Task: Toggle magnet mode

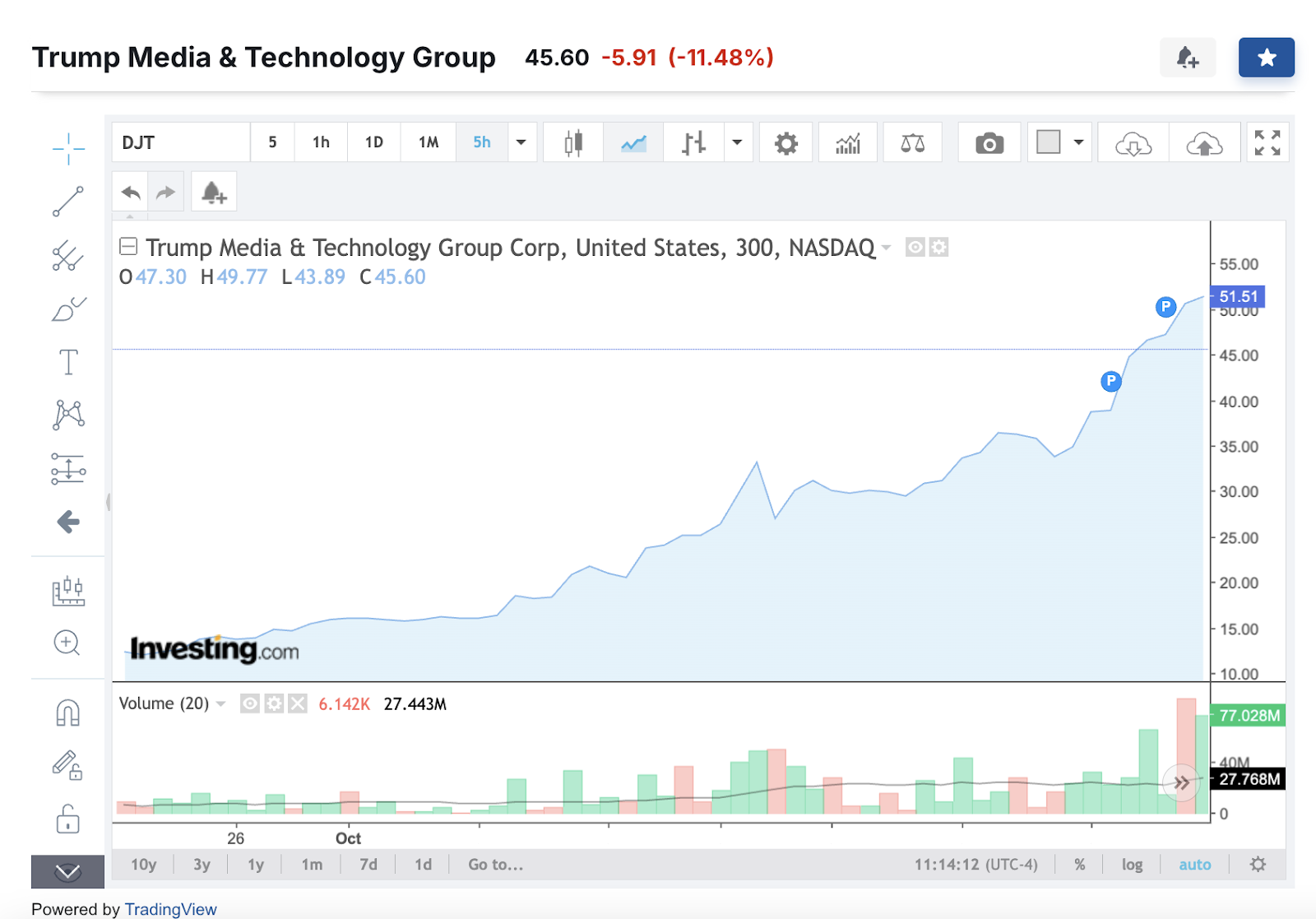Action: 67,712
